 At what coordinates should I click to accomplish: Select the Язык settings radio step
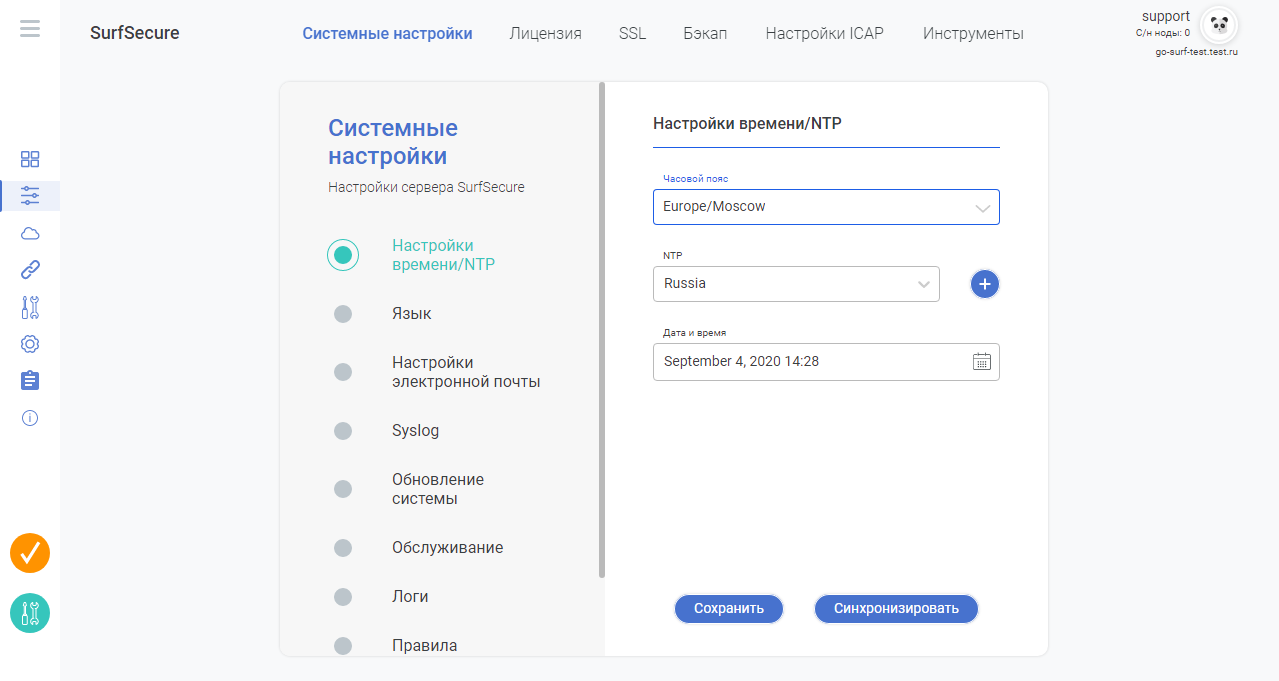click(x=343, y=314)
